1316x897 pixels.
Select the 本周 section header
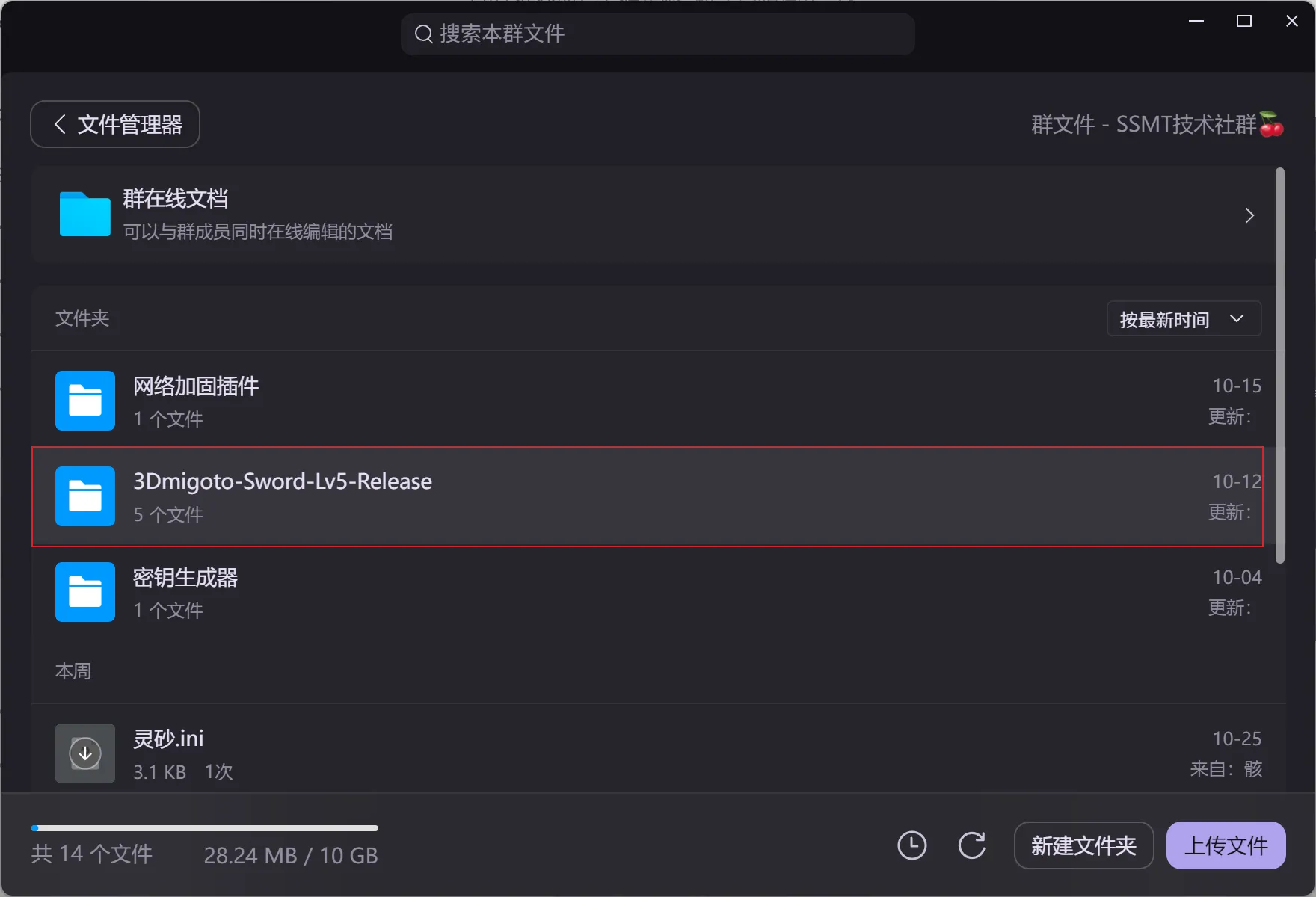(73, 671)
